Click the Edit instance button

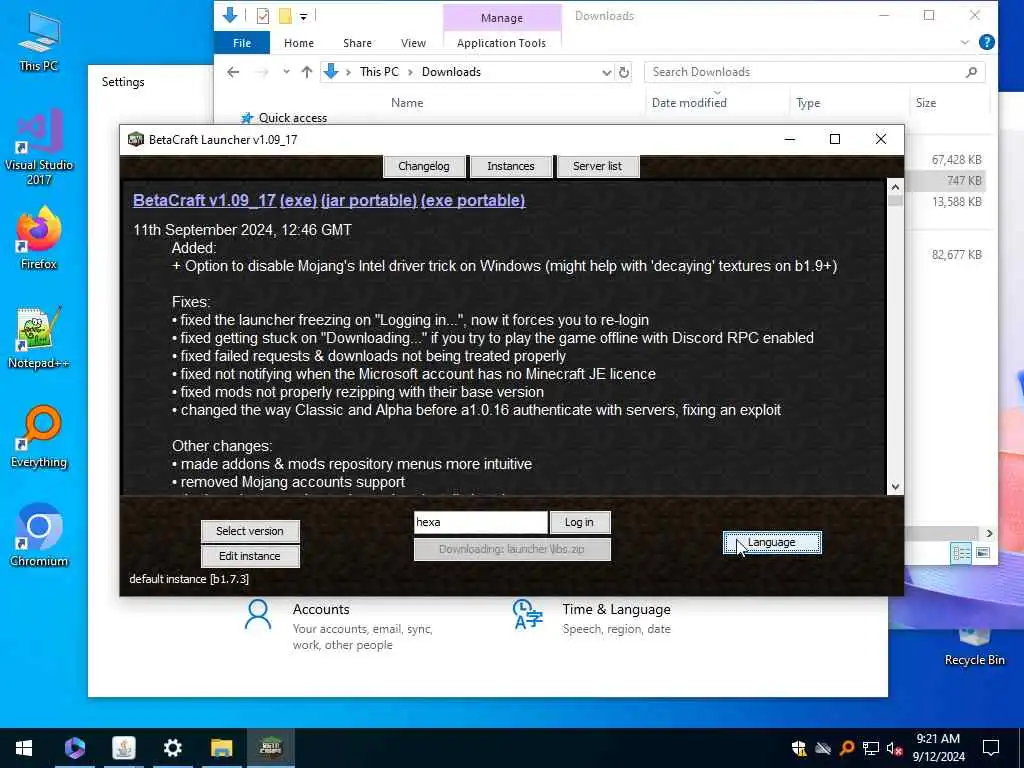pyautogui.click(x=250, y=556)
